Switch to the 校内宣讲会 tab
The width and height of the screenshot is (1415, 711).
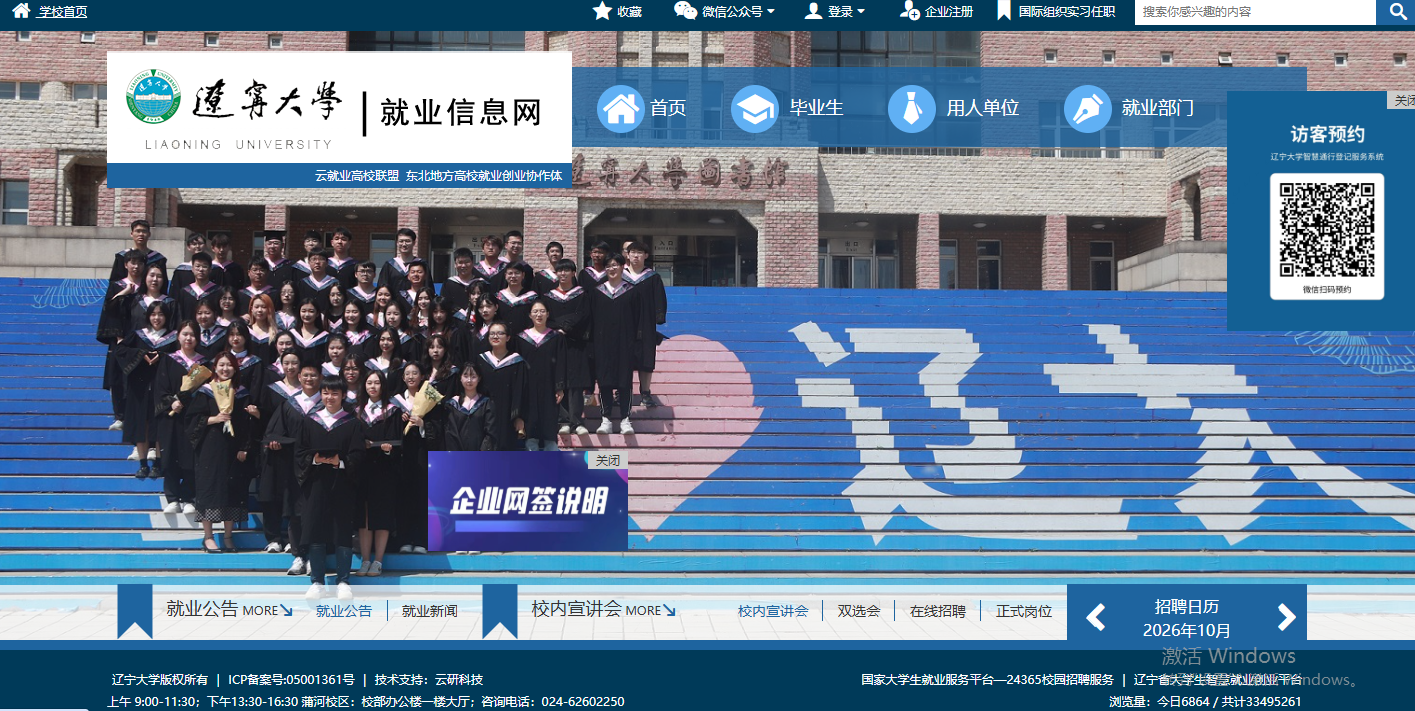pyautogui.click(x=773, y=611)
